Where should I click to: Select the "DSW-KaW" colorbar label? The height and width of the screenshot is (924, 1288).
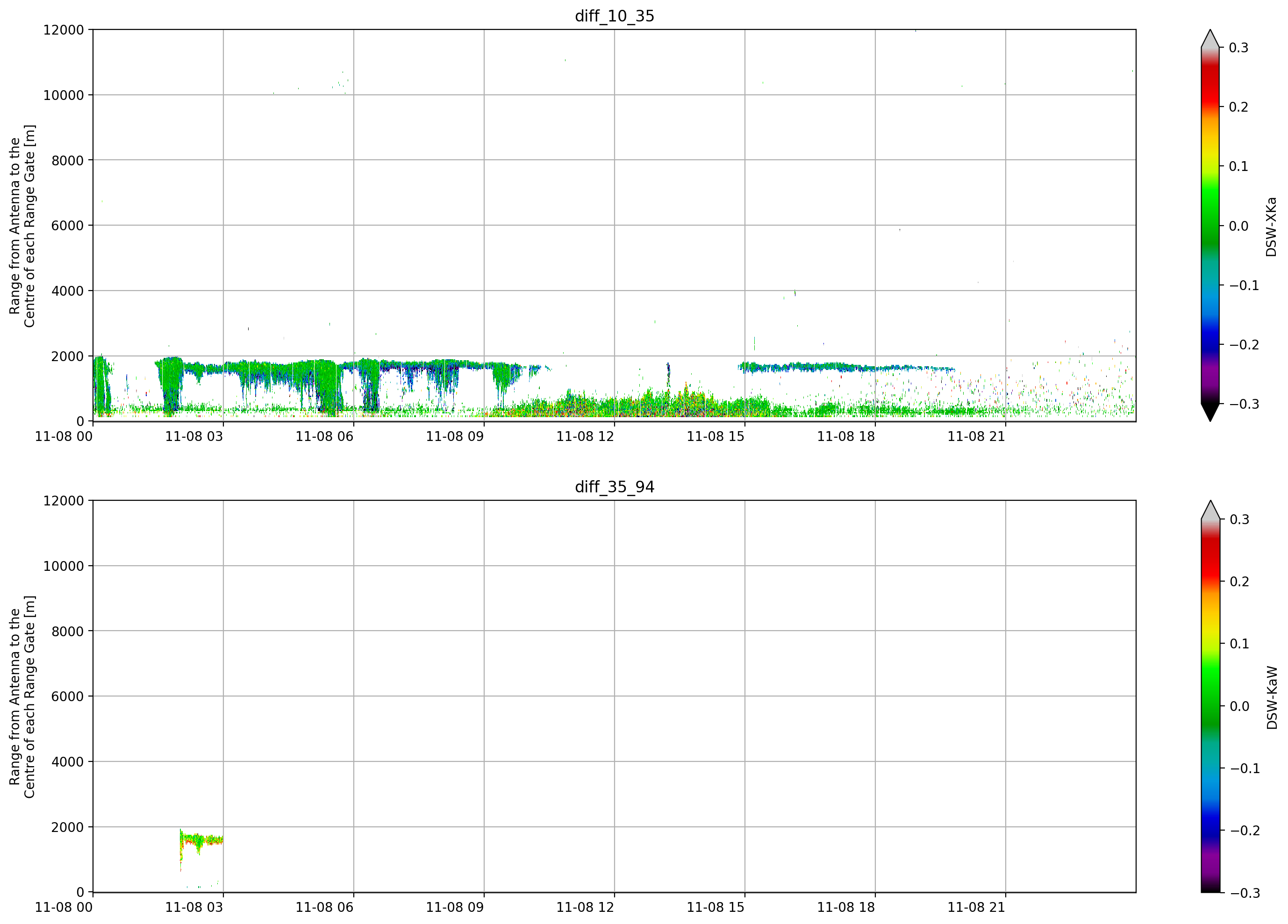(x=1272, y=697)
